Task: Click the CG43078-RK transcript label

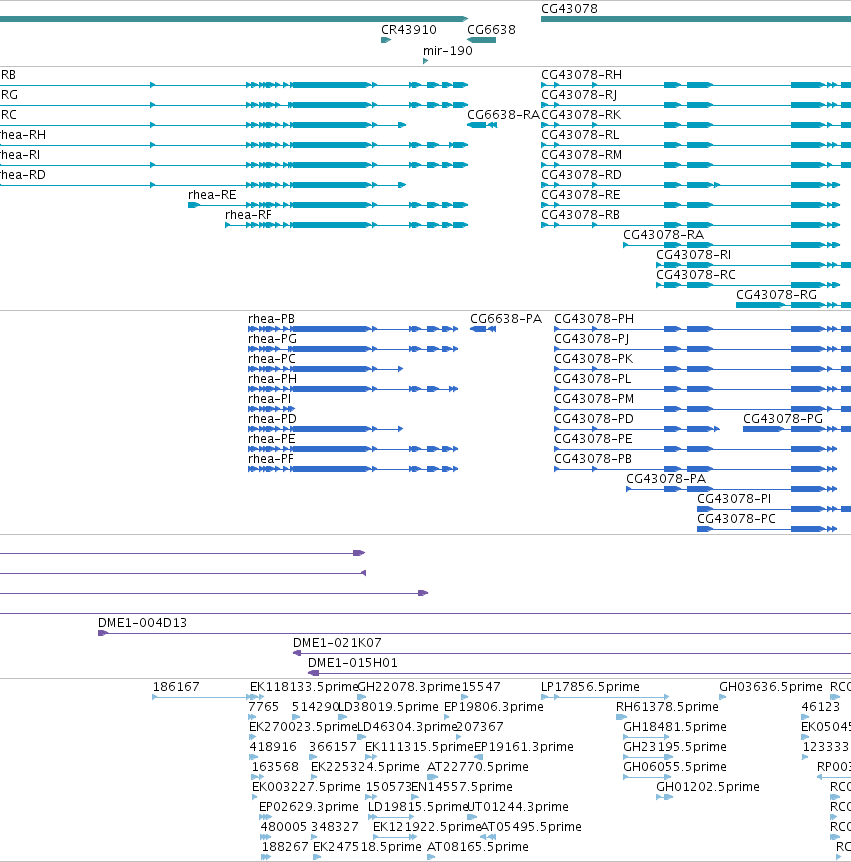Action: pyautogui.click(x=581, y=115)
